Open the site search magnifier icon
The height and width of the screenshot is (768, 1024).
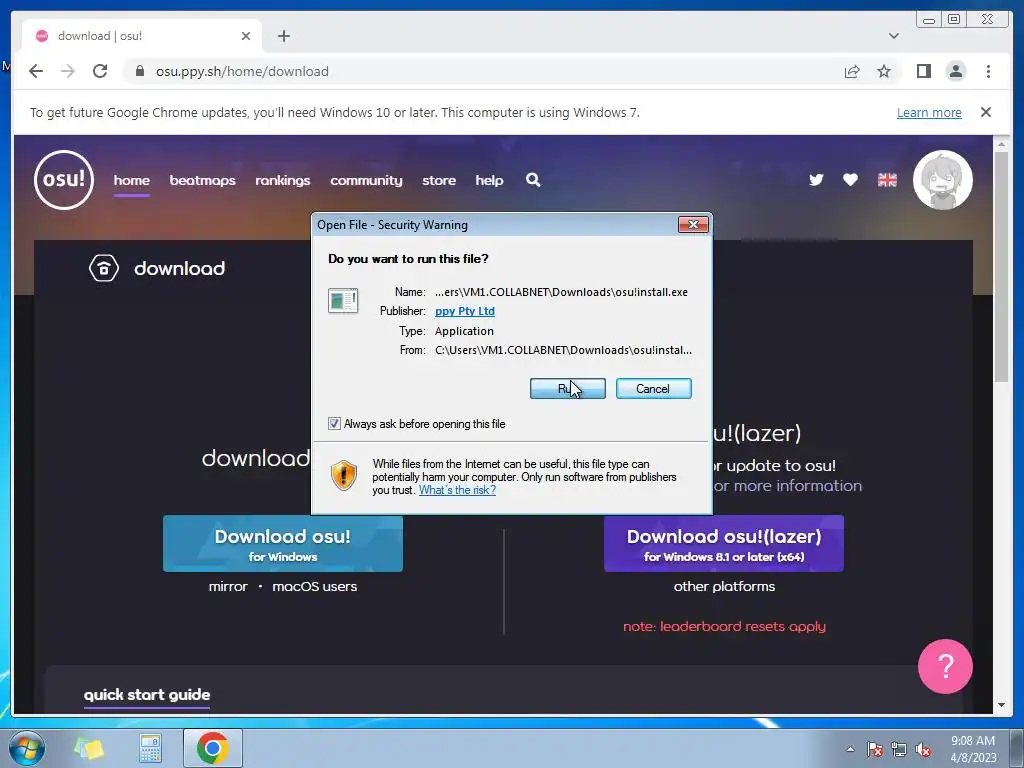coord(533,180)
